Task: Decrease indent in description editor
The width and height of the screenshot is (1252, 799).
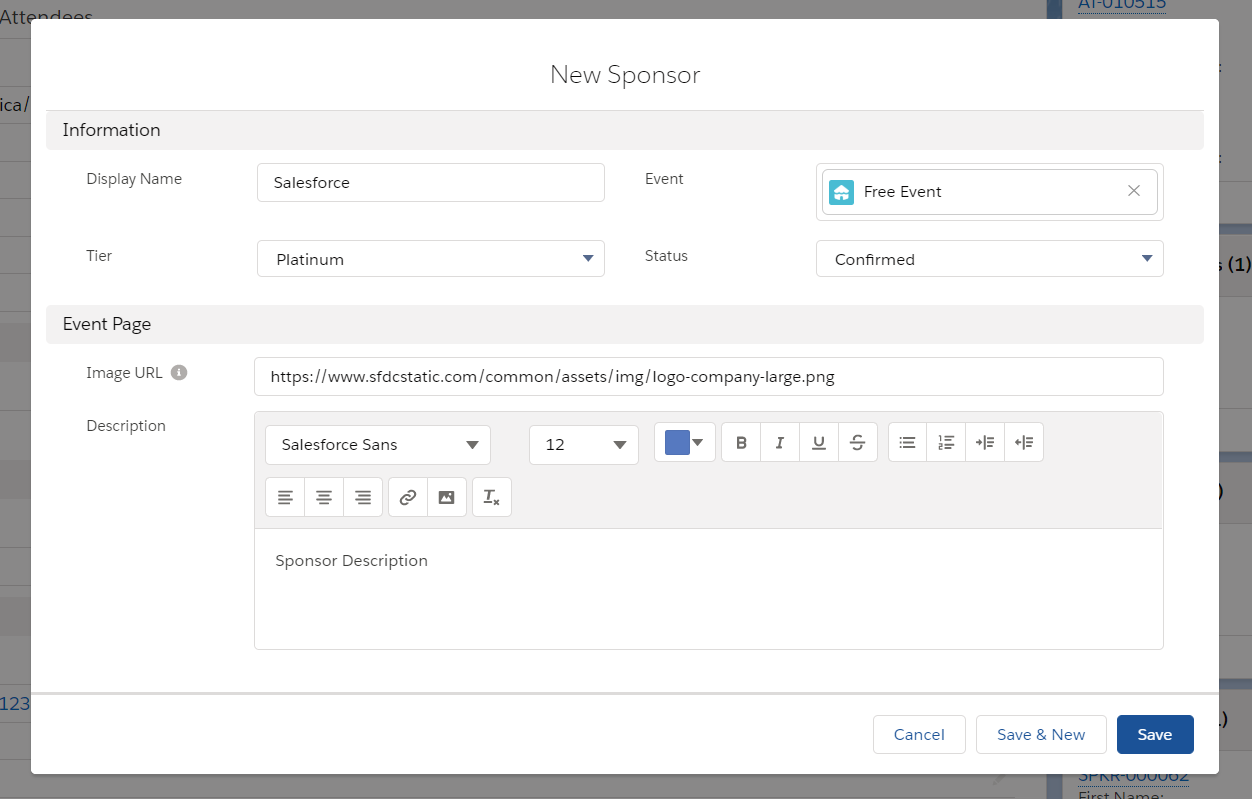Action: click(x=1024, y=443)
